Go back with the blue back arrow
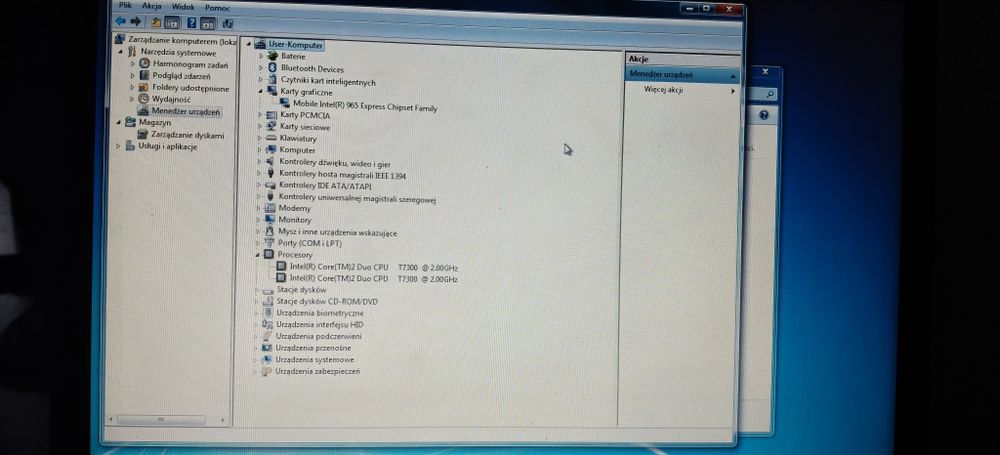The height and width of the screenshot is (455, 1000). pyautogui.click(x=120, y=21)
